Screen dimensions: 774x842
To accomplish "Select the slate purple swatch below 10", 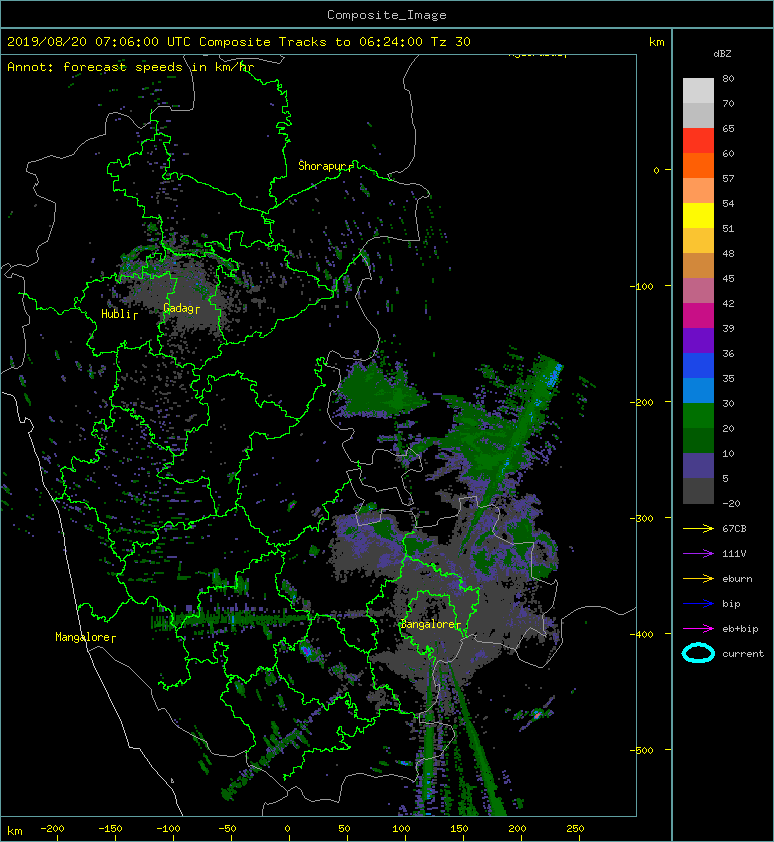I will pyautogui.click(x=698, y=465).
